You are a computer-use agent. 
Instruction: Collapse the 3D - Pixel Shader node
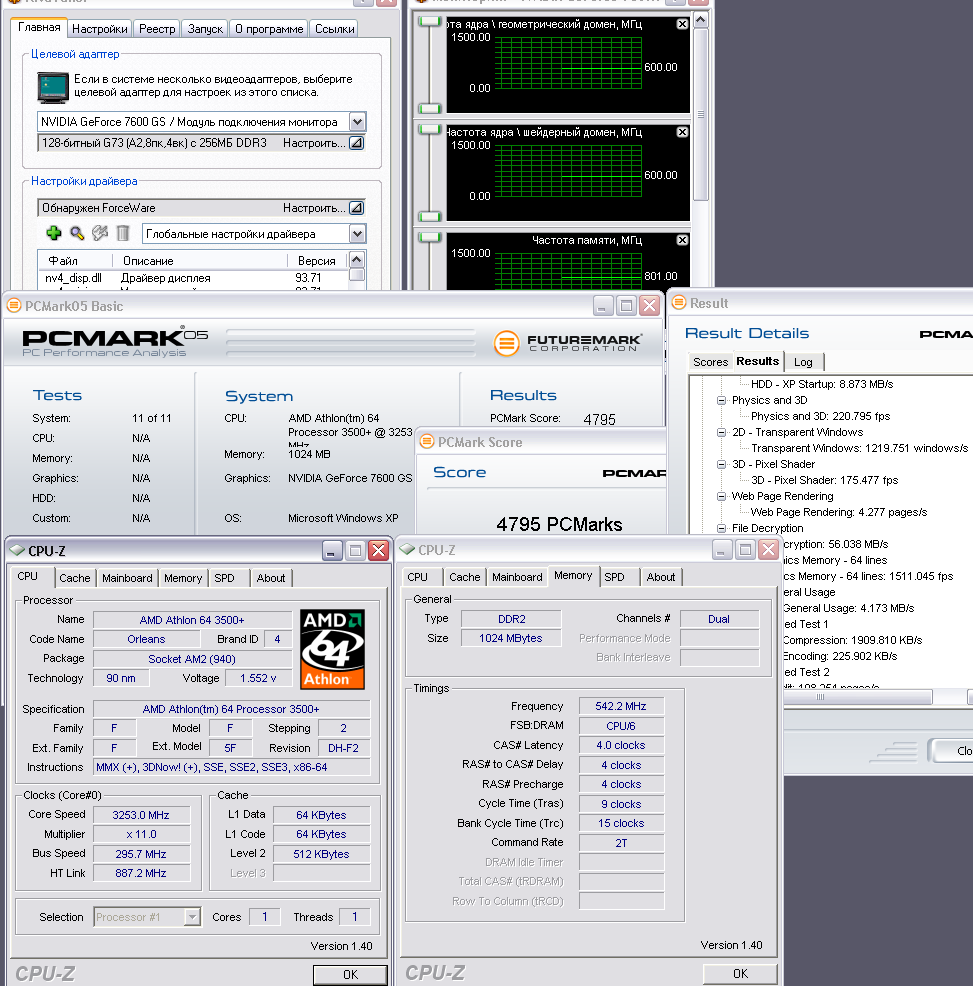721,464
